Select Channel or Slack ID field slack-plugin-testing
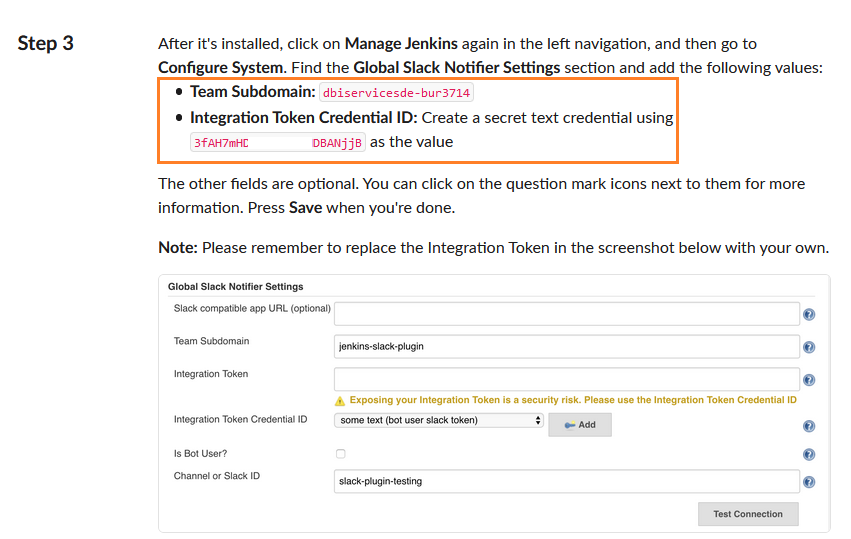 pos(567,481)
